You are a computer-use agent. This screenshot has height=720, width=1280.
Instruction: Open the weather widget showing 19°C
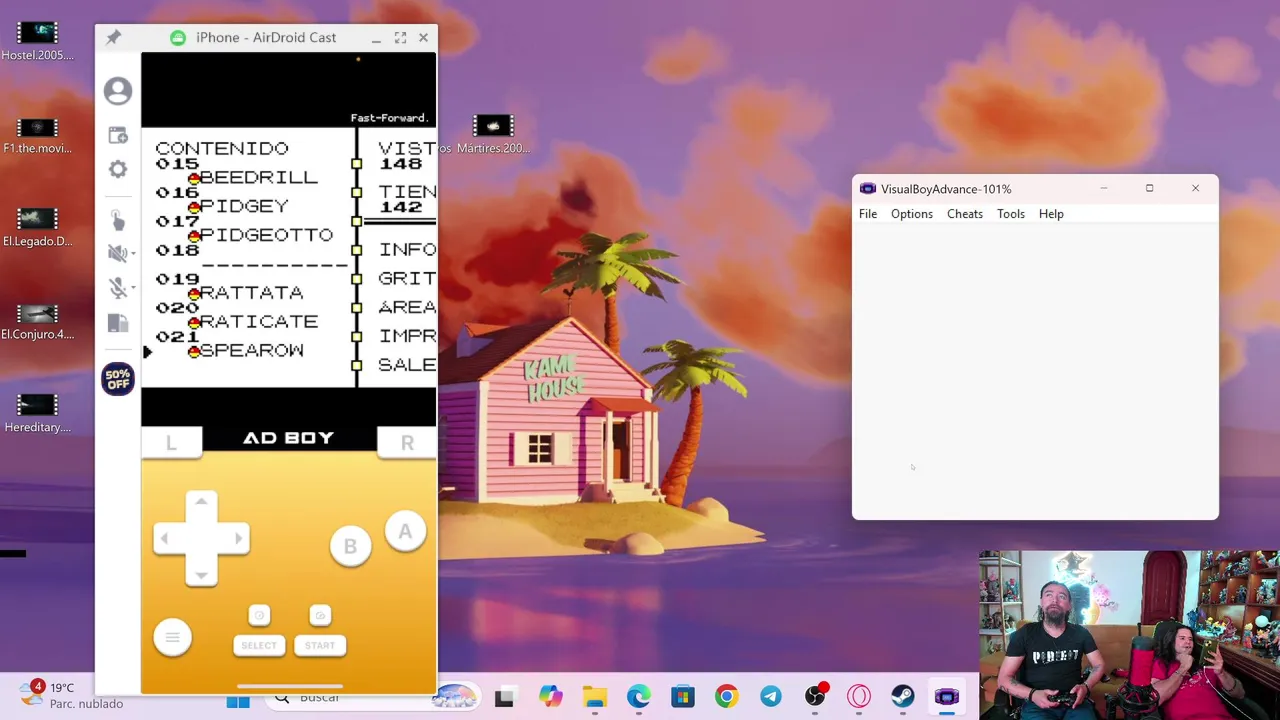coord(72,695)
